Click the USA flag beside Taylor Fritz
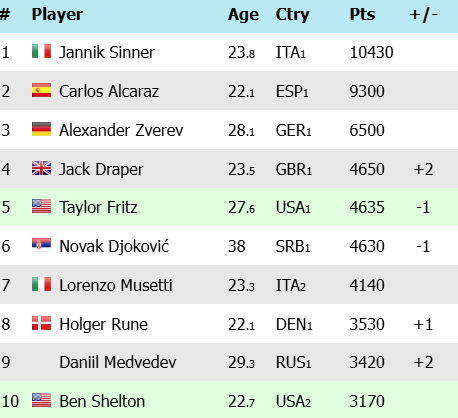This screenshot has width=458, height=418. [x=41, y=206]
